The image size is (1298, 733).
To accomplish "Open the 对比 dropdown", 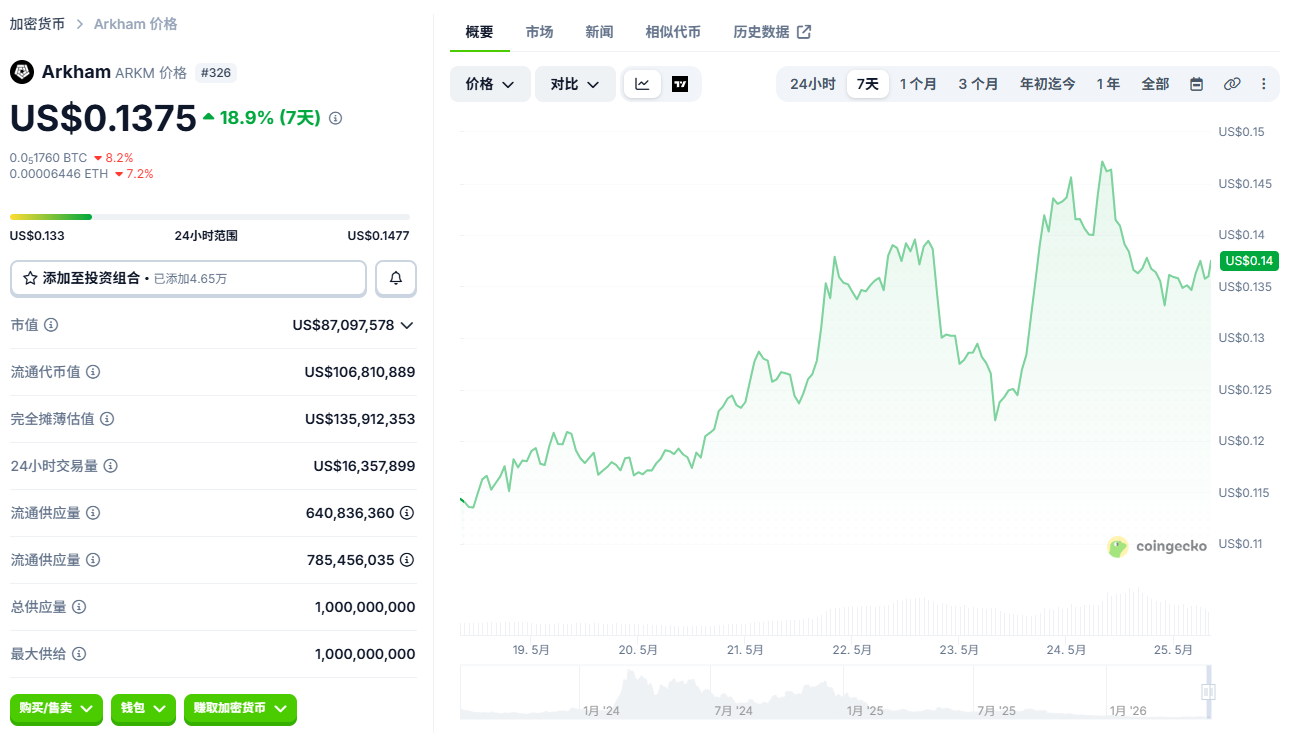I will [575, 84].
